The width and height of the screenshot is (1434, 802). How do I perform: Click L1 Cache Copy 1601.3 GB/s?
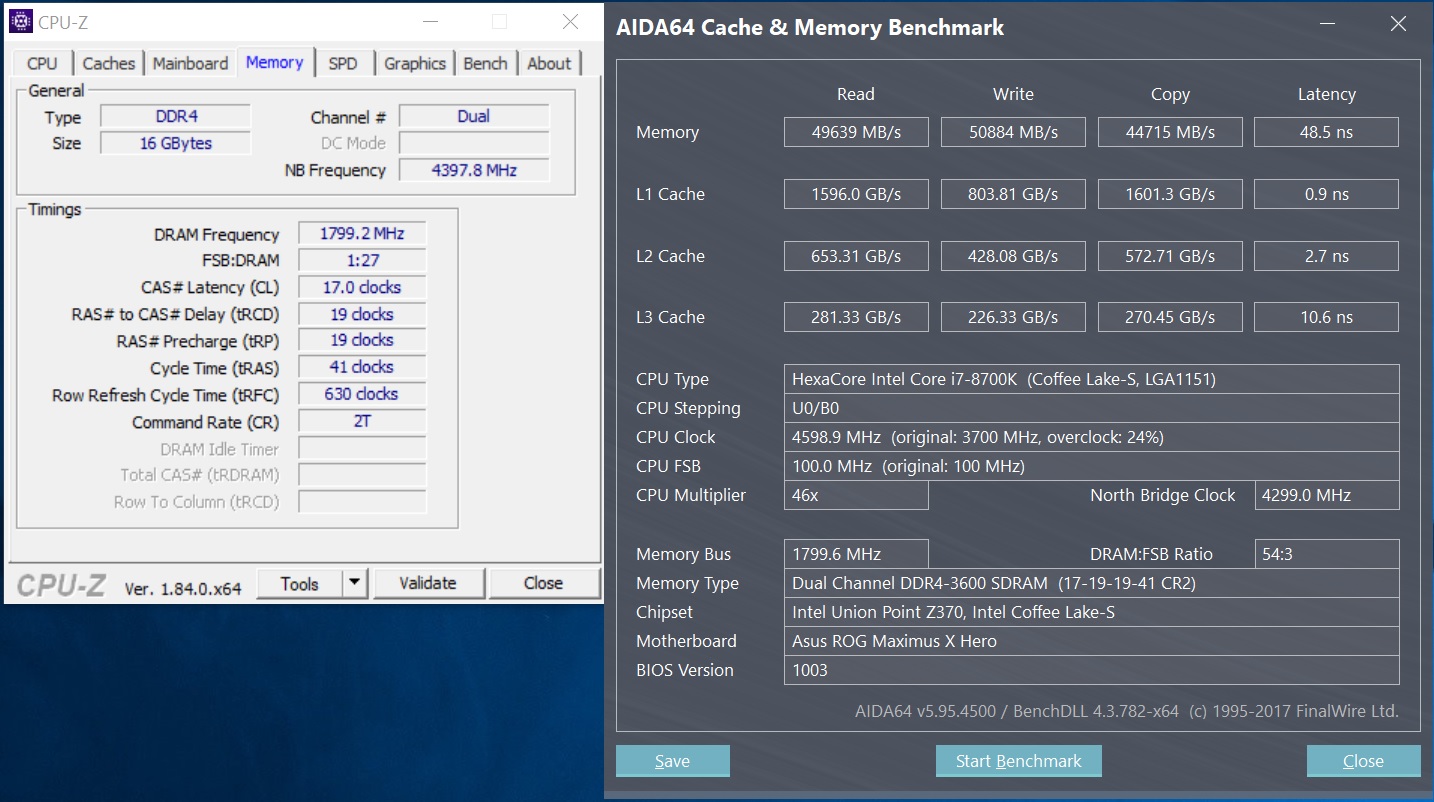click(1170, 194)
